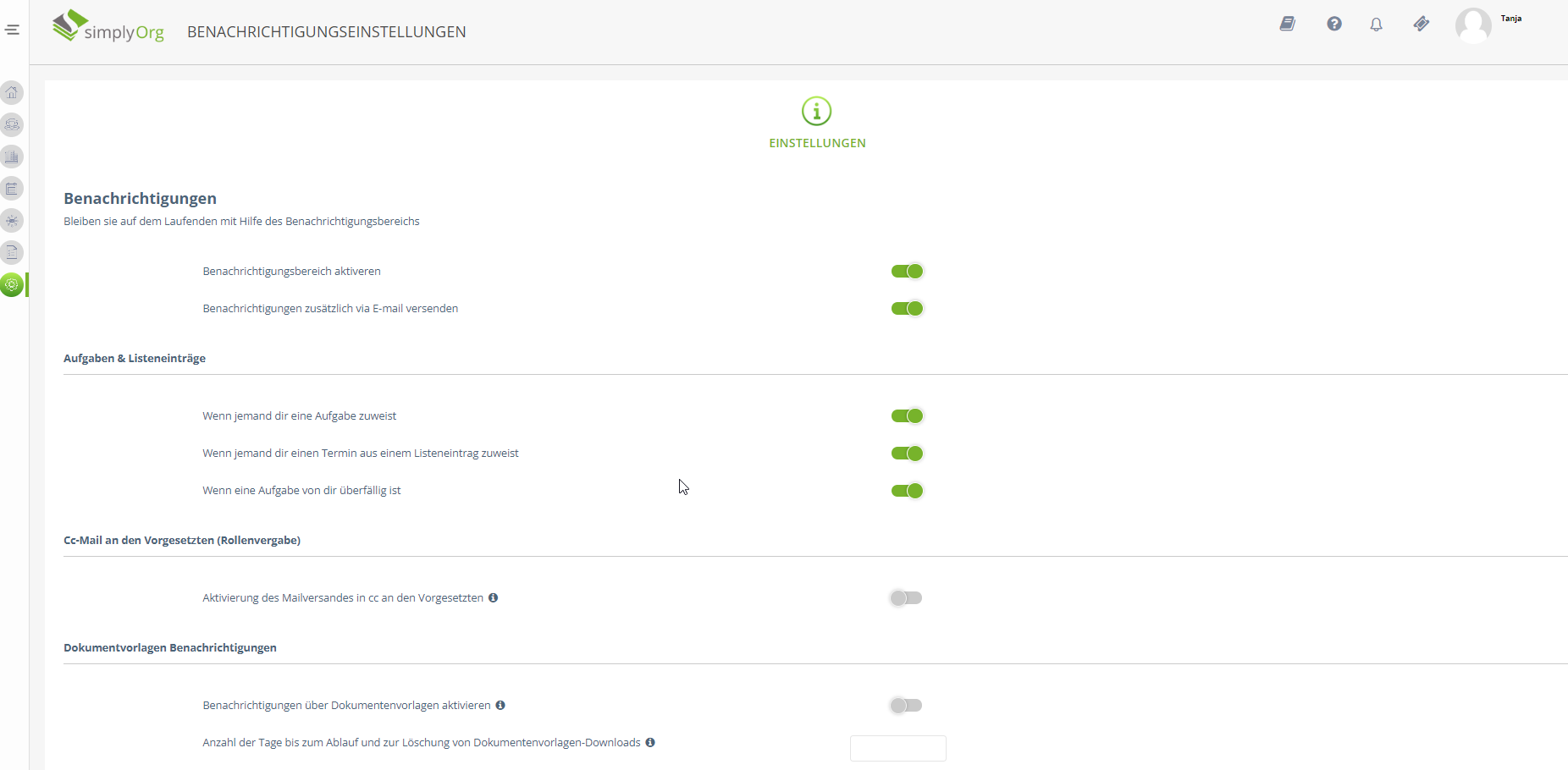Open the building icon in sidebar
Viewport: 1568px width, 770px height.
12,157
